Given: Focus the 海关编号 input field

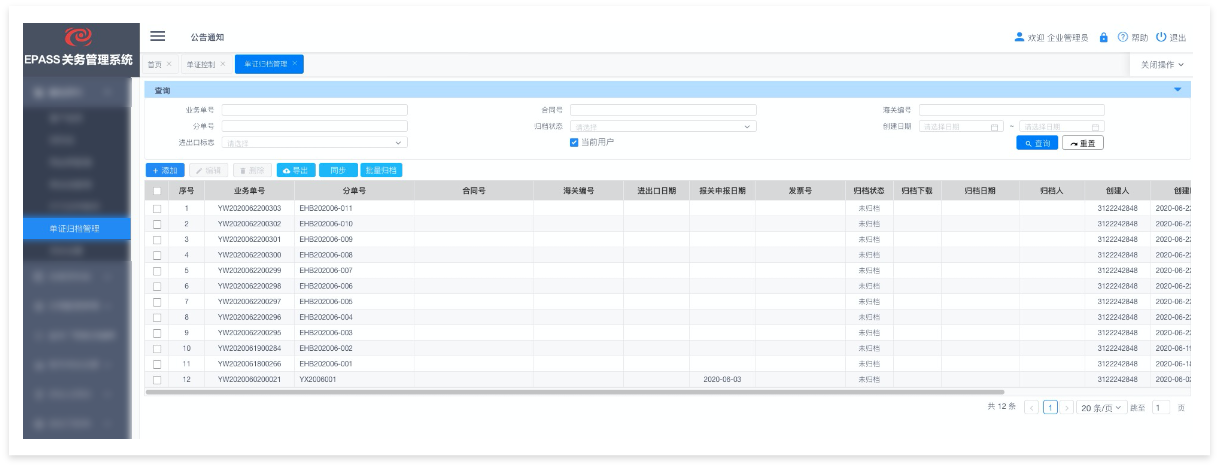Looking at the screenshot, I should click(1012, 110).
